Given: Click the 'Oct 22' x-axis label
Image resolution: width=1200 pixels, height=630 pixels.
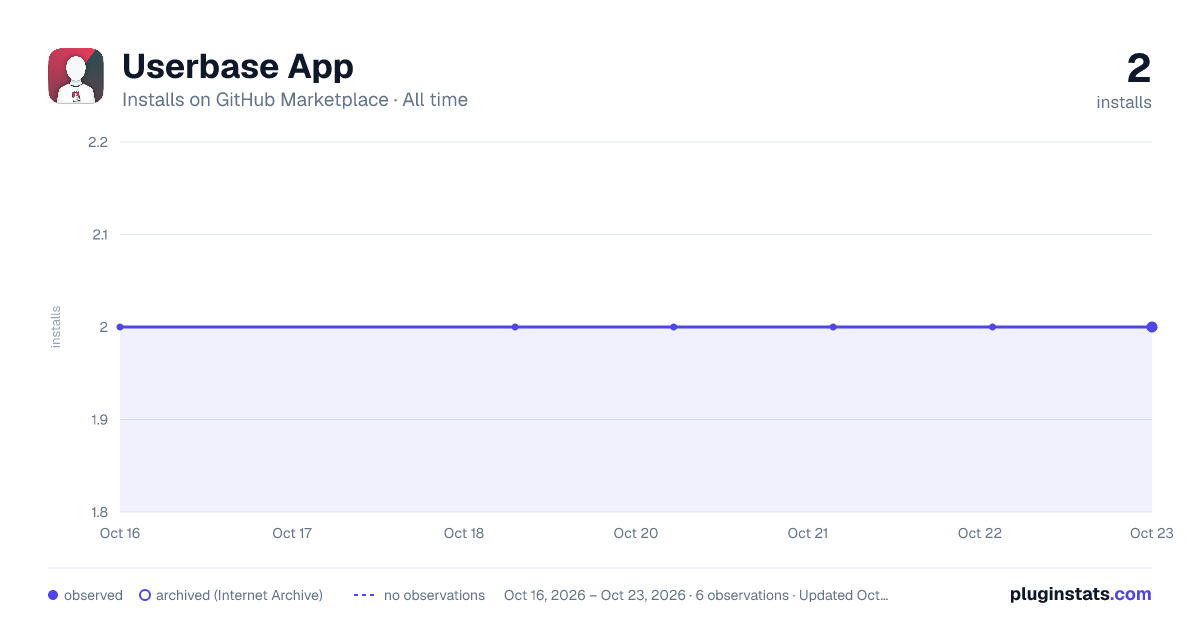Looking at the screenshot, I should click(x=980, y=533).
